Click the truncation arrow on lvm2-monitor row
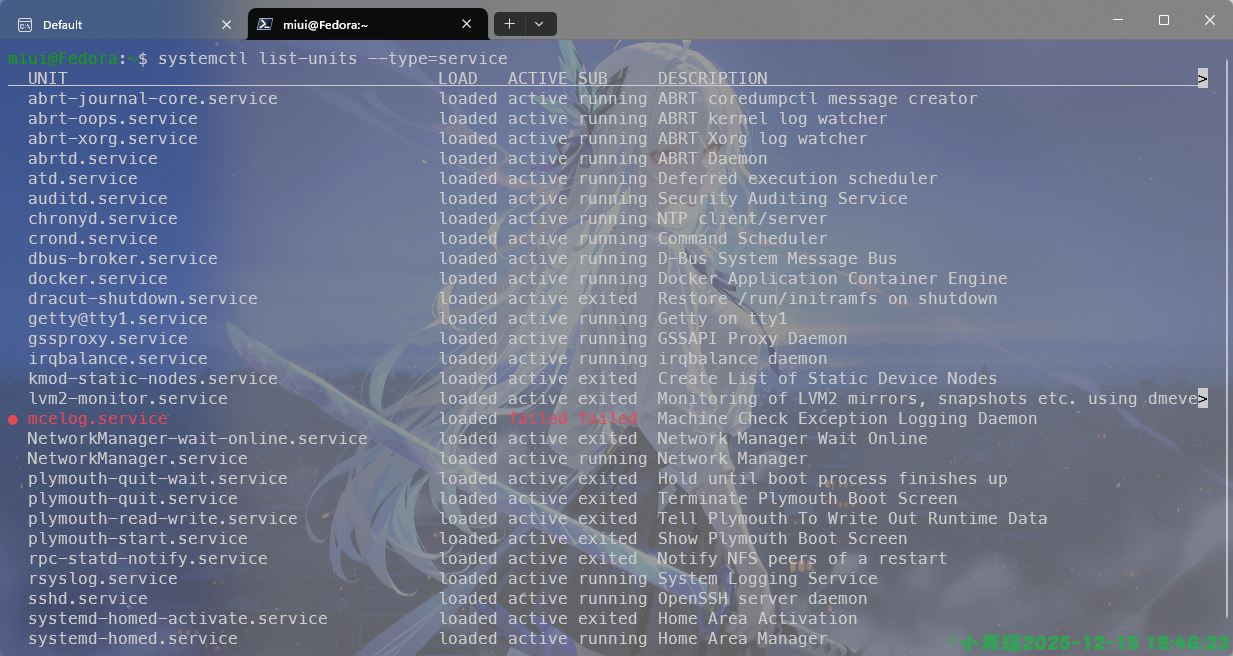Screen dimensions: 1233x656 coord(1202,398)
